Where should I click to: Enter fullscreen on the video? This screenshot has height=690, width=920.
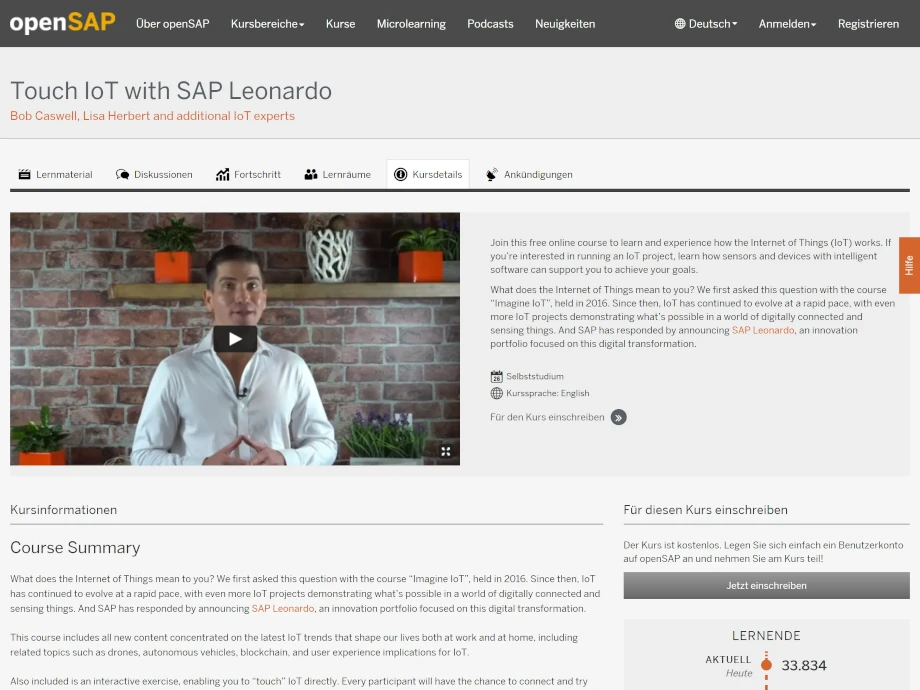[x=446, y=451]
